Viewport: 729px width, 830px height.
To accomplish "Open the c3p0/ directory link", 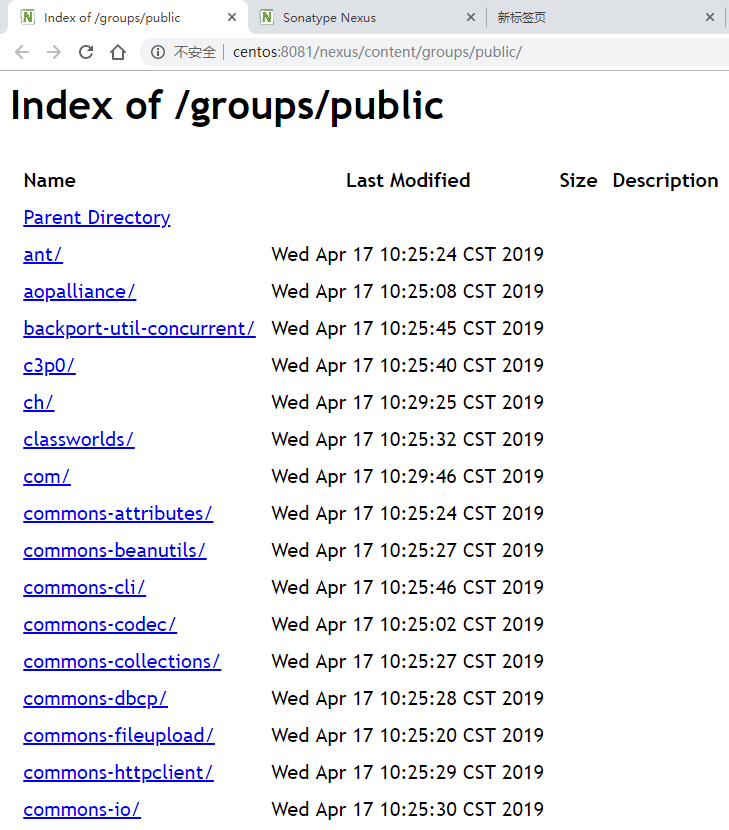I will [x=49, y=366].
